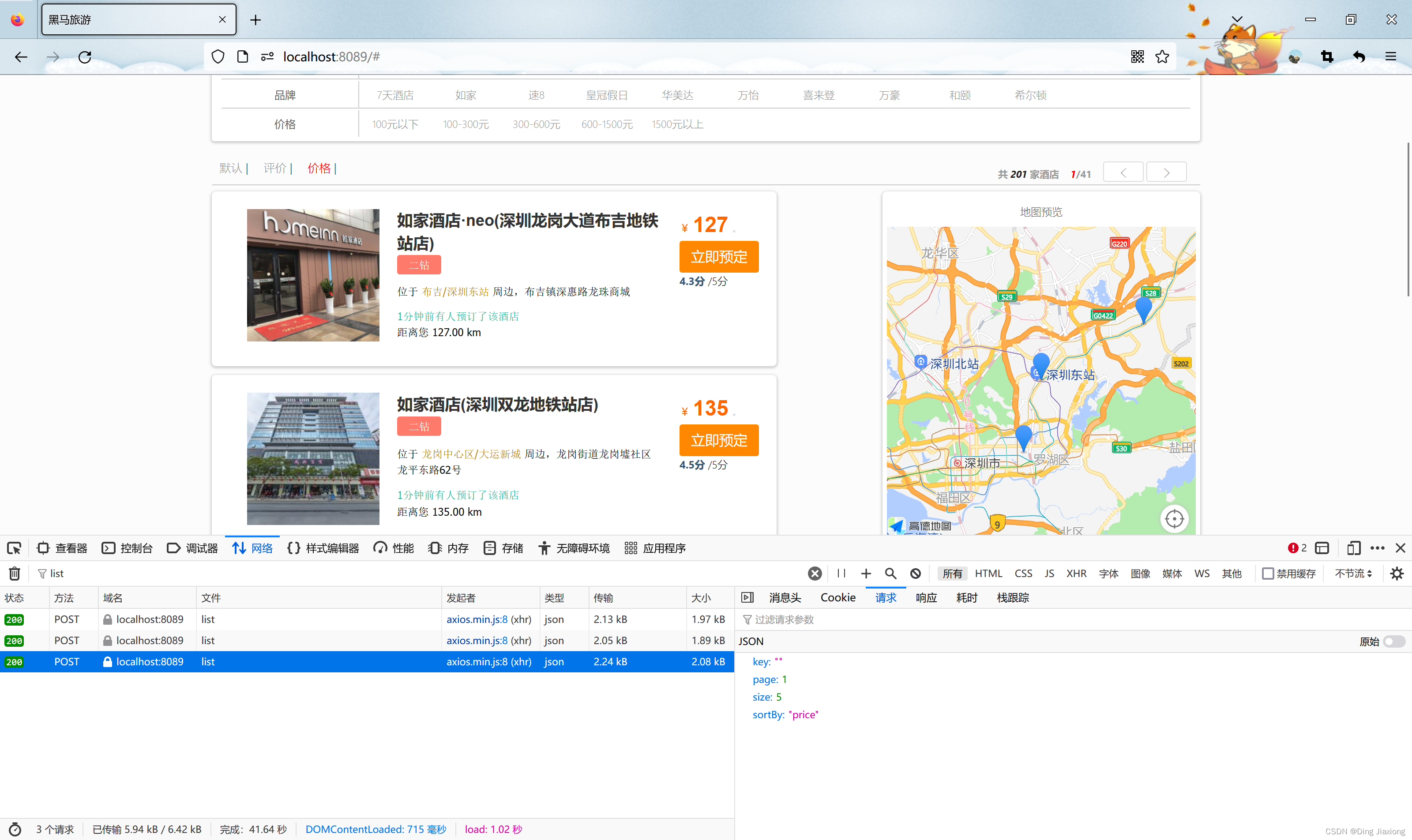
Task: Switch to the Cookie tab
Action: pyautogui.click(x=837, y=597)
